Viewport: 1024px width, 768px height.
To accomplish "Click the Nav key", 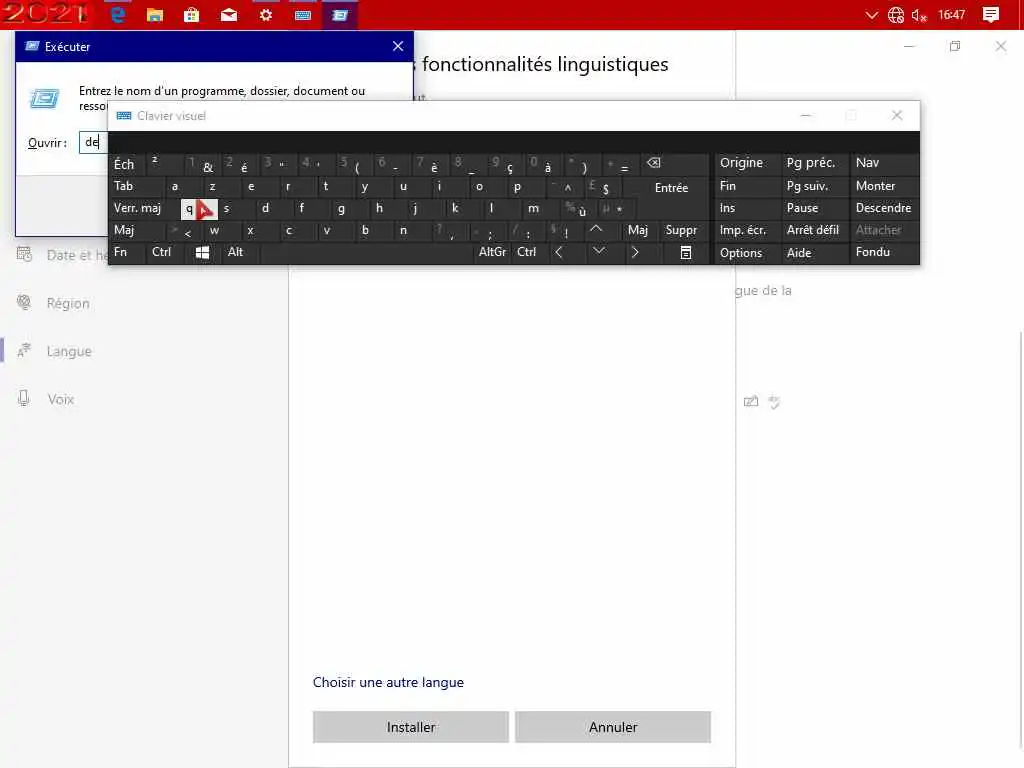I will (x=867, y=163).
